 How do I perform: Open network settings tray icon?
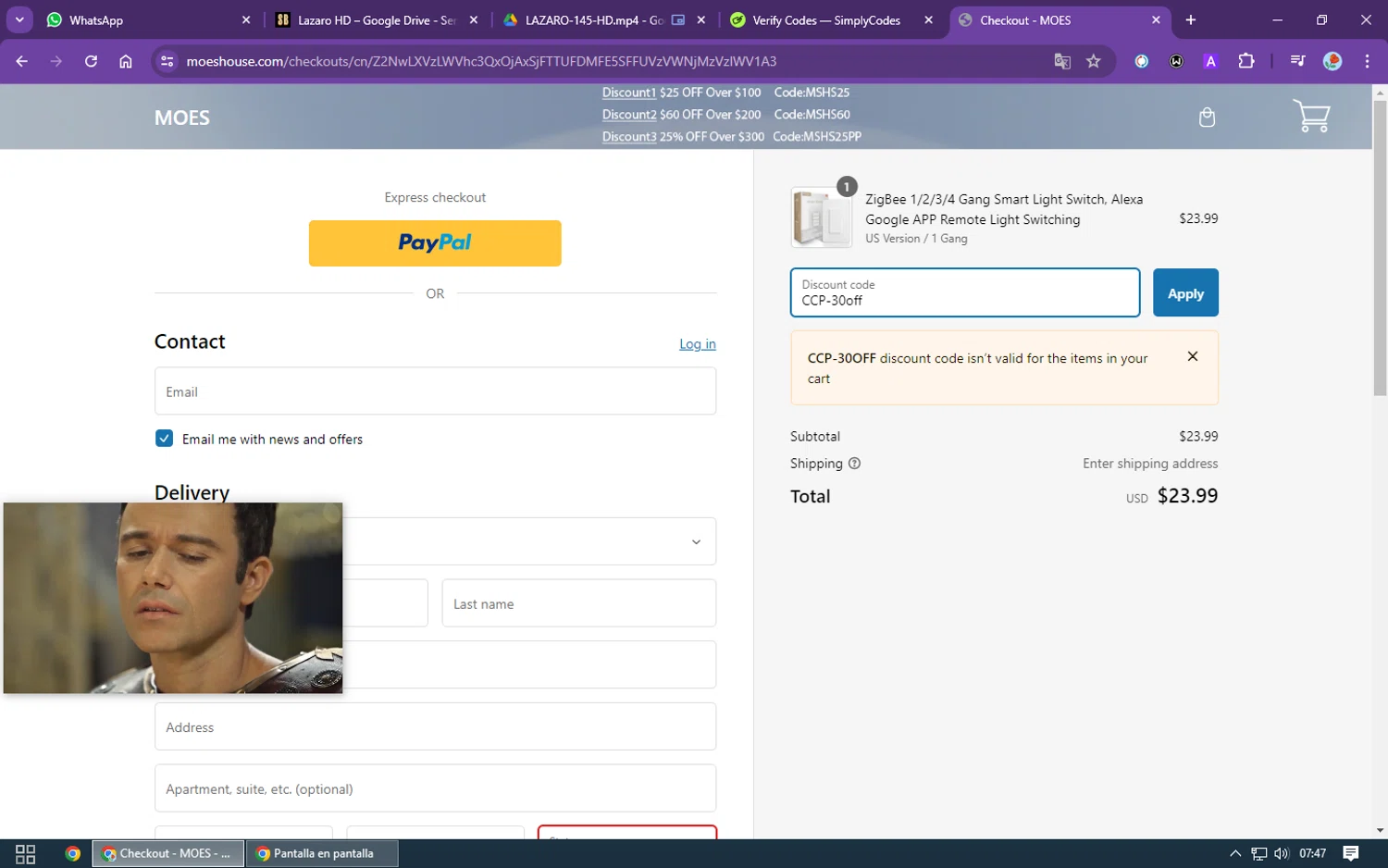[x=1259, y=853]
